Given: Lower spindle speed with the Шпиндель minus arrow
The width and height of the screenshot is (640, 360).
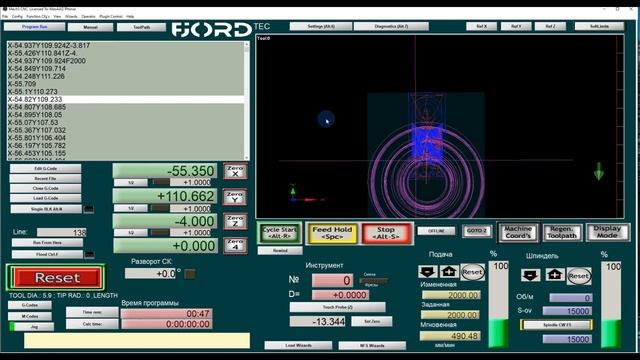Looking at the screenshot, I should coord(530,276).
